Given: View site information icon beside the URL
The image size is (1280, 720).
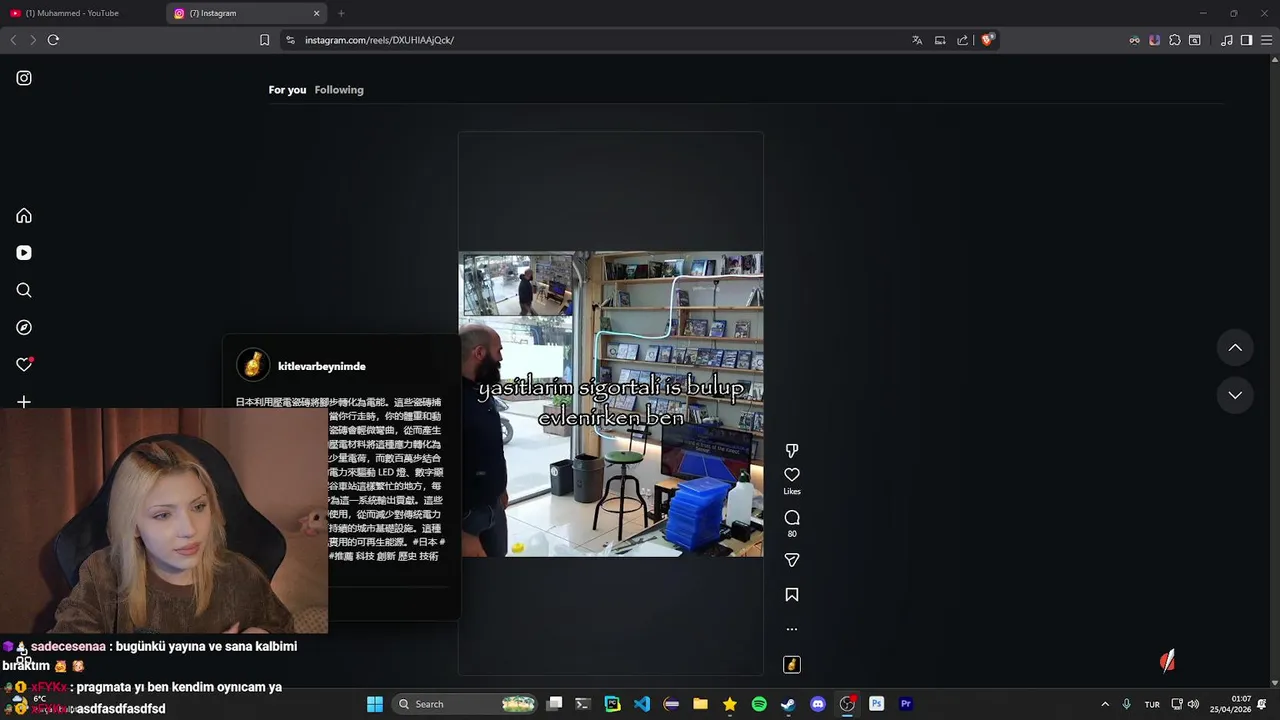Looking at the screenshot, I should coord(290,40).
